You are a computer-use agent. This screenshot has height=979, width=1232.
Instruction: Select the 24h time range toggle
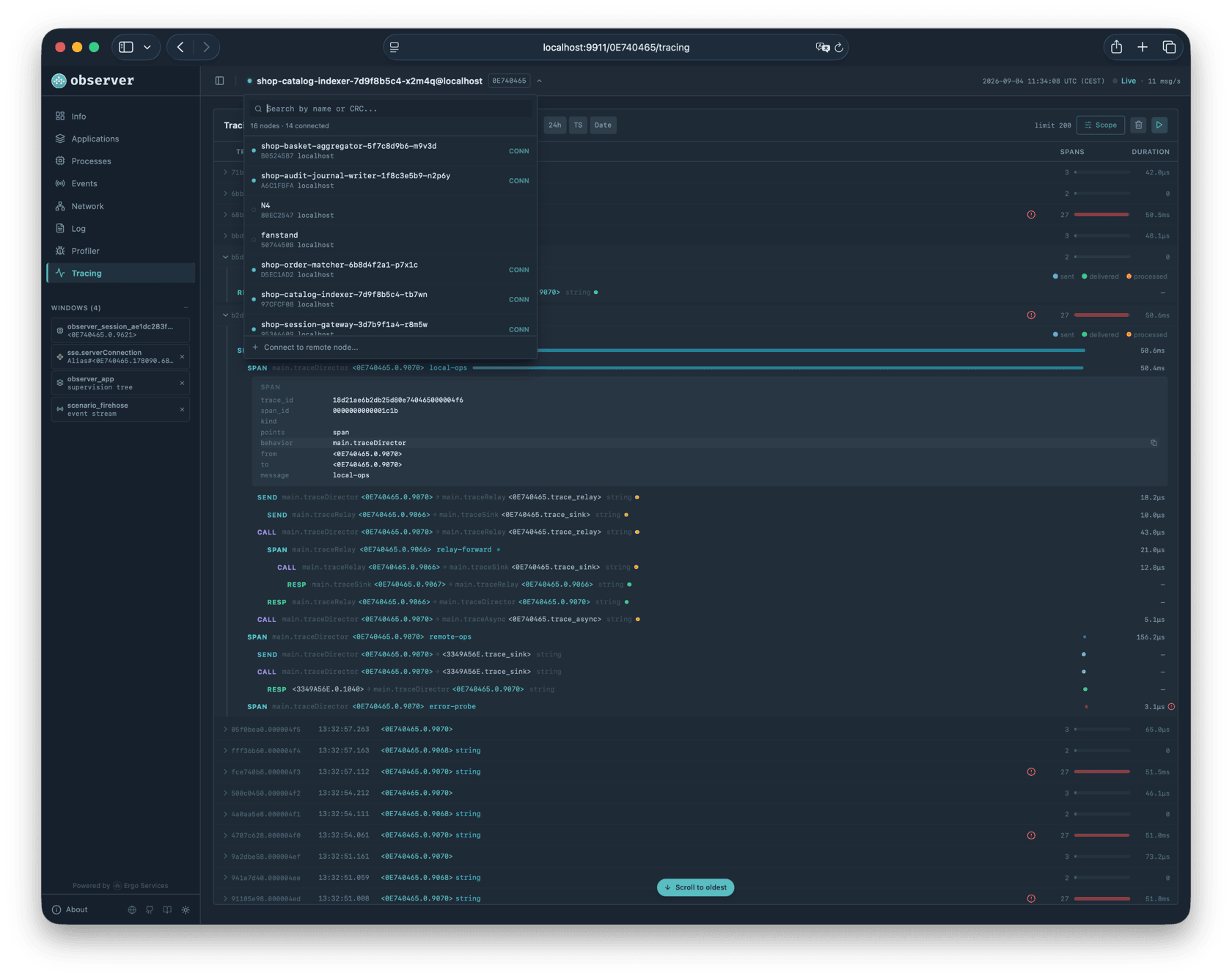[x=555, y=125]
